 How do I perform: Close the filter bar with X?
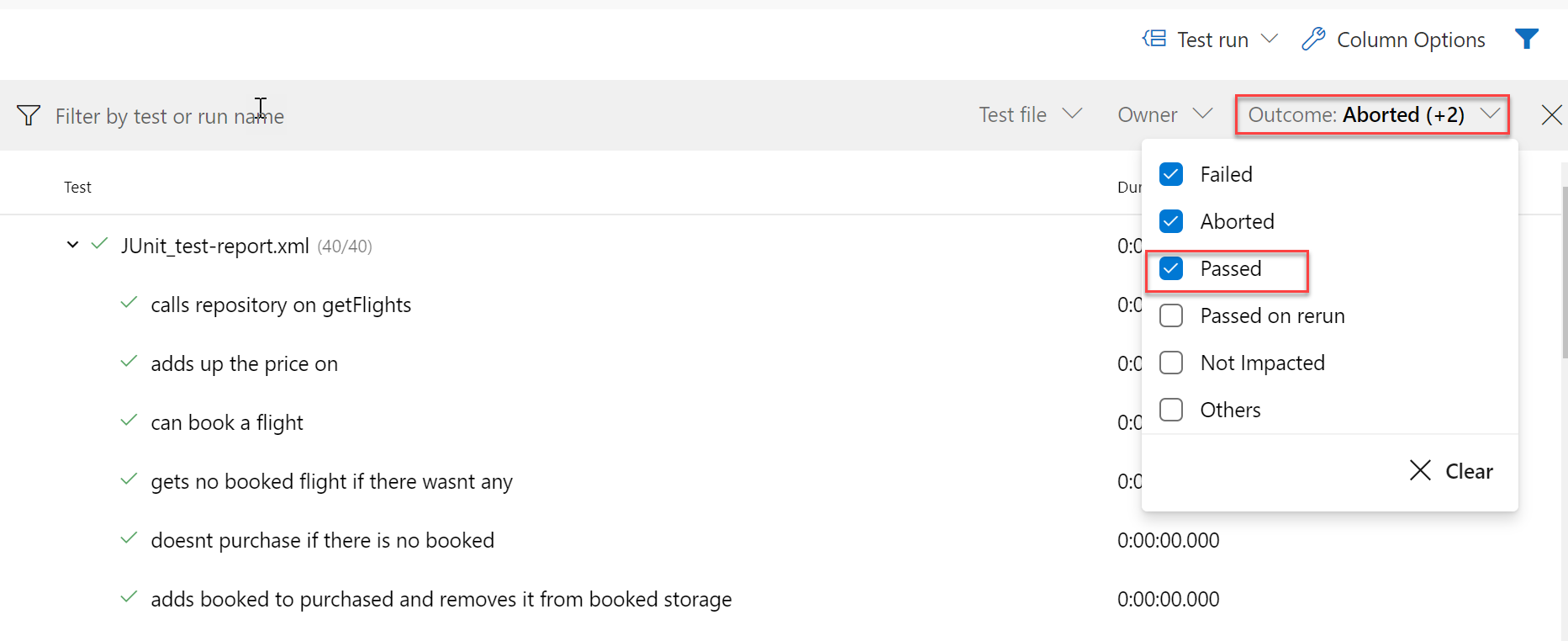pos(1551,115)
